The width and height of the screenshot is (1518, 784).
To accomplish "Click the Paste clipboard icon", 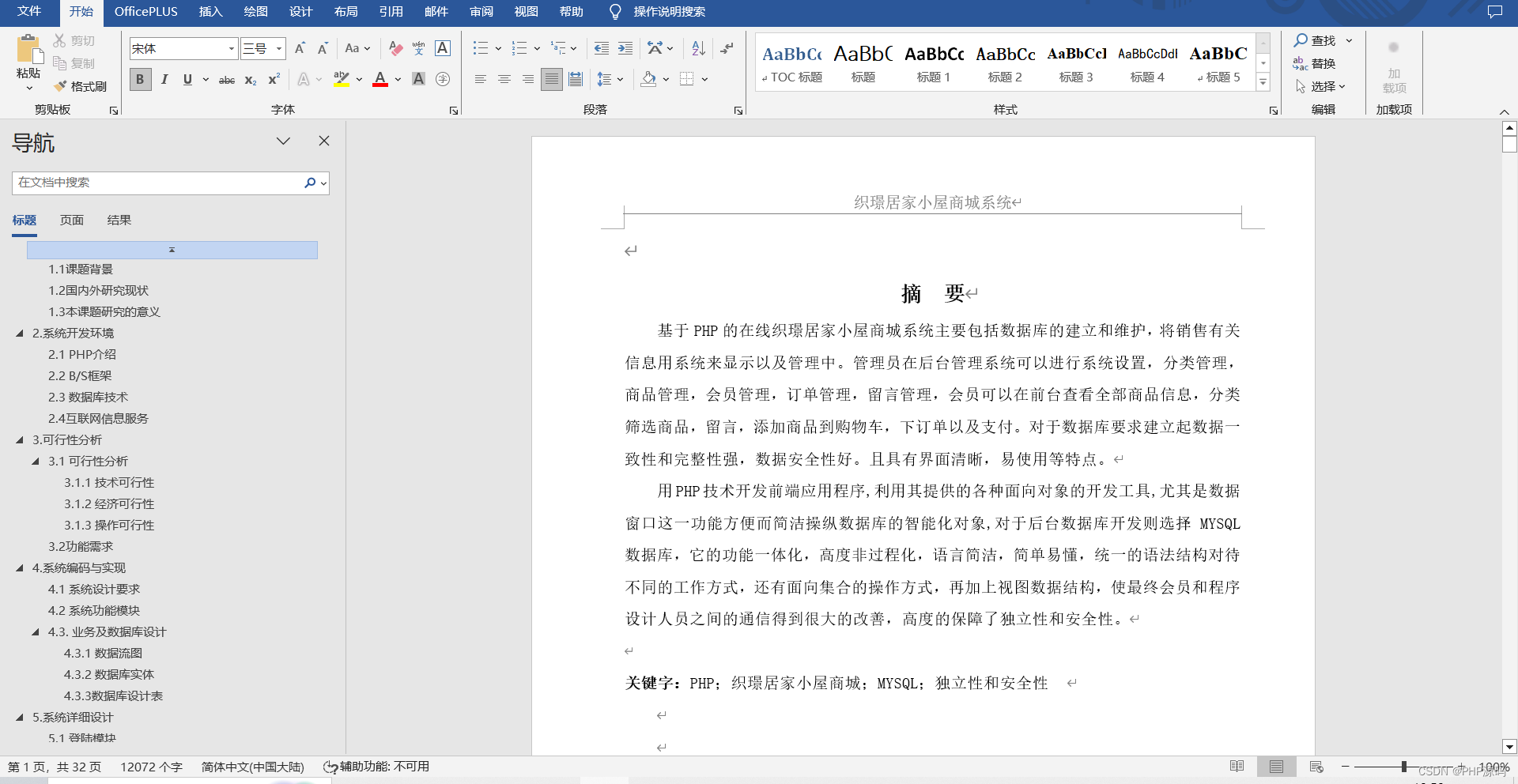I will click(28, 49).
